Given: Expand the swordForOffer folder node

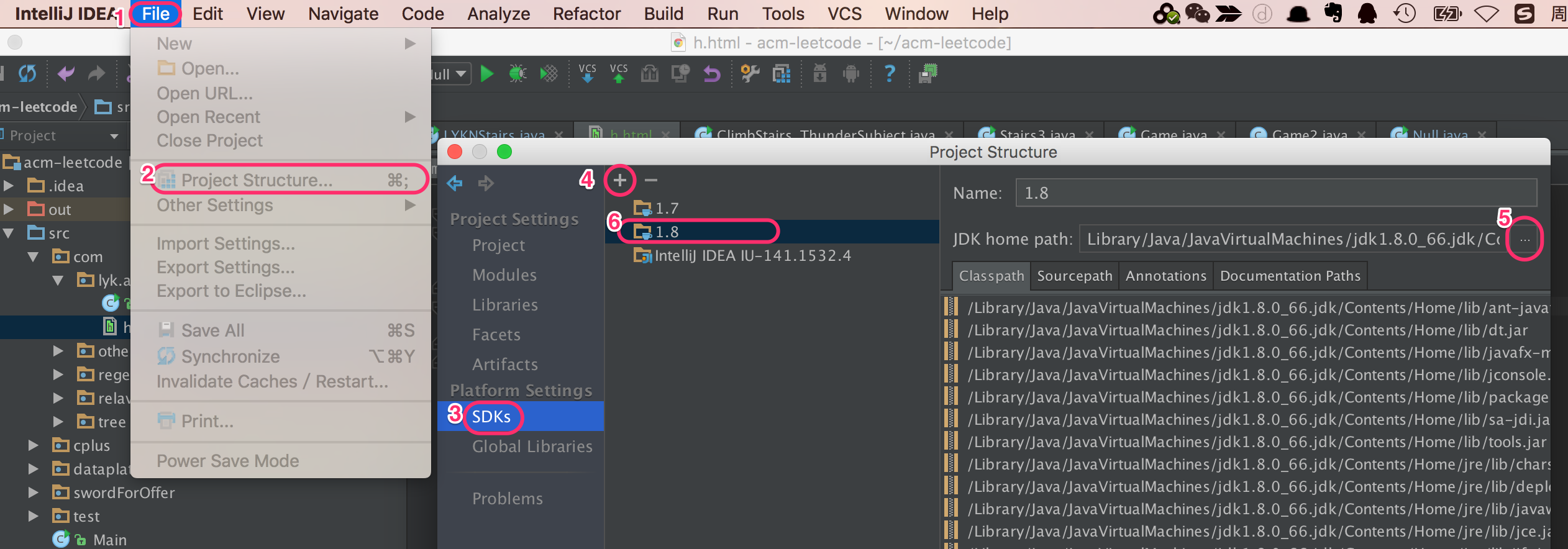Looking at the screenshot, I should click(x=34, y=492).
